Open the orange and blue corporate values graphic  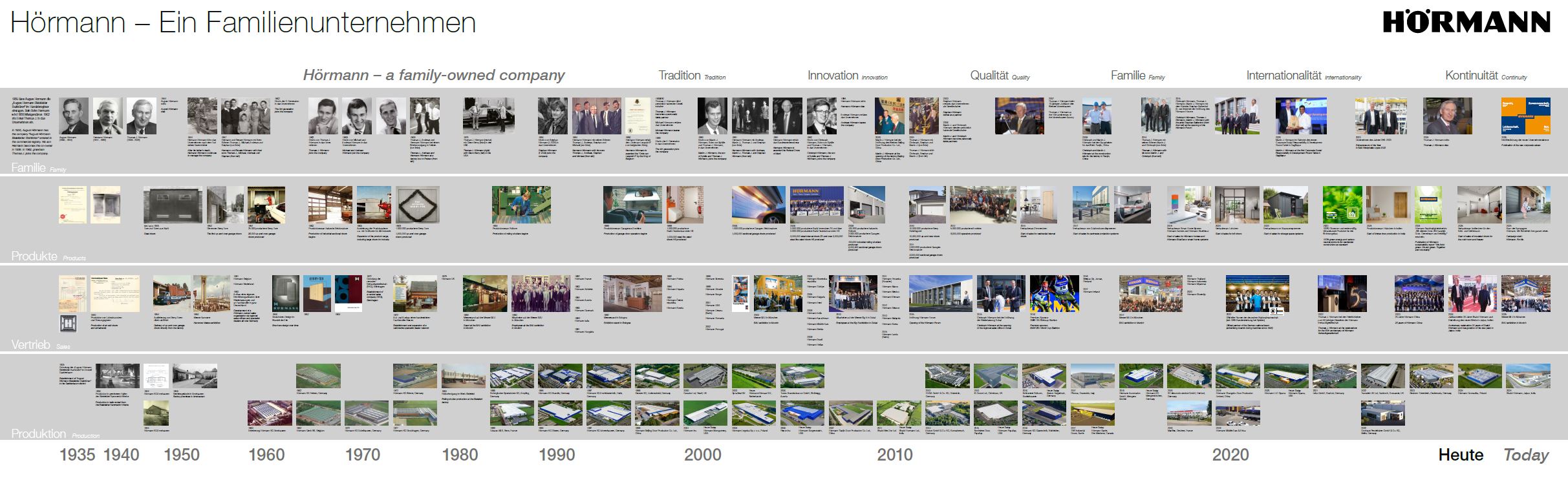click(1525, 116)
